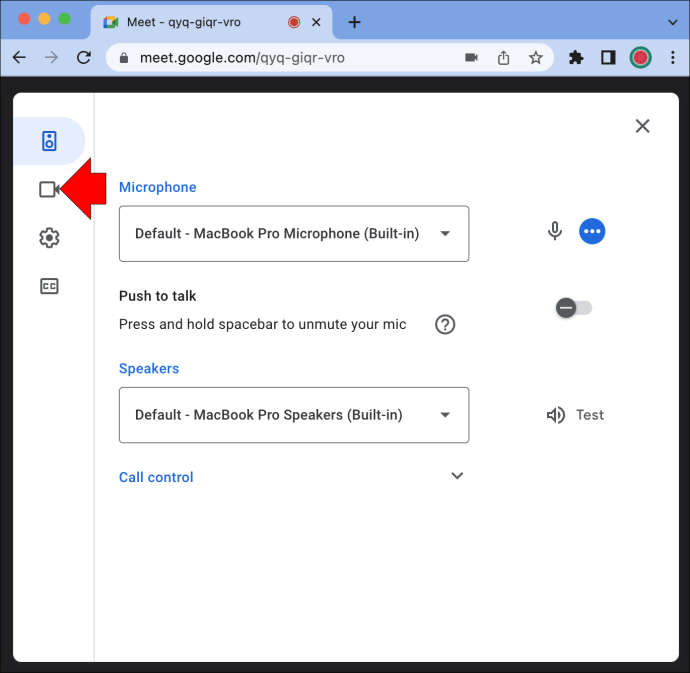The width and height of the screenshot is (690, 673).
Task: Click the address bar URL field
Action: [x=290, y=58]
